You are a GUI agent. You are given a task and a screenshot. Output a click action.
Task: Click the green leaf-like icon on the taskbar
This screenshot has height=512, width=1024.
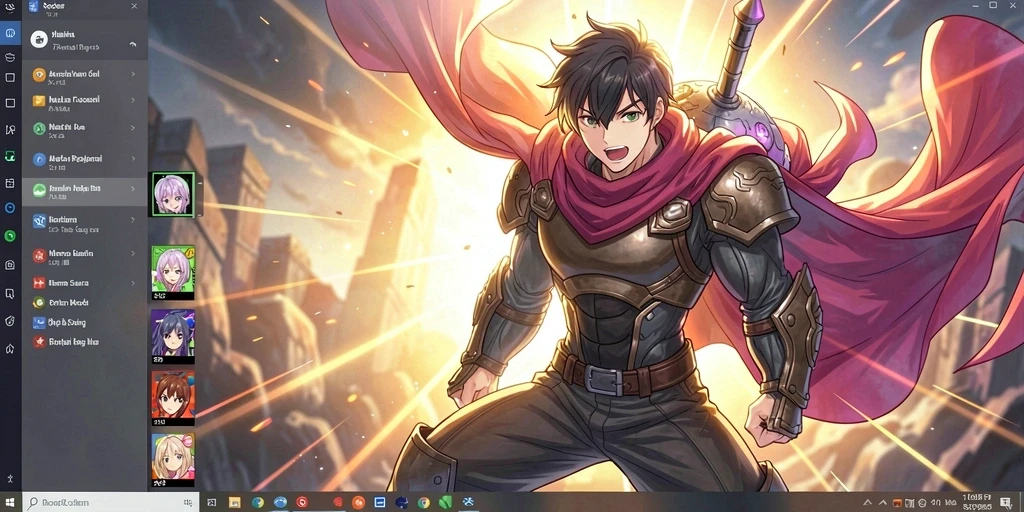click(445, 502)
